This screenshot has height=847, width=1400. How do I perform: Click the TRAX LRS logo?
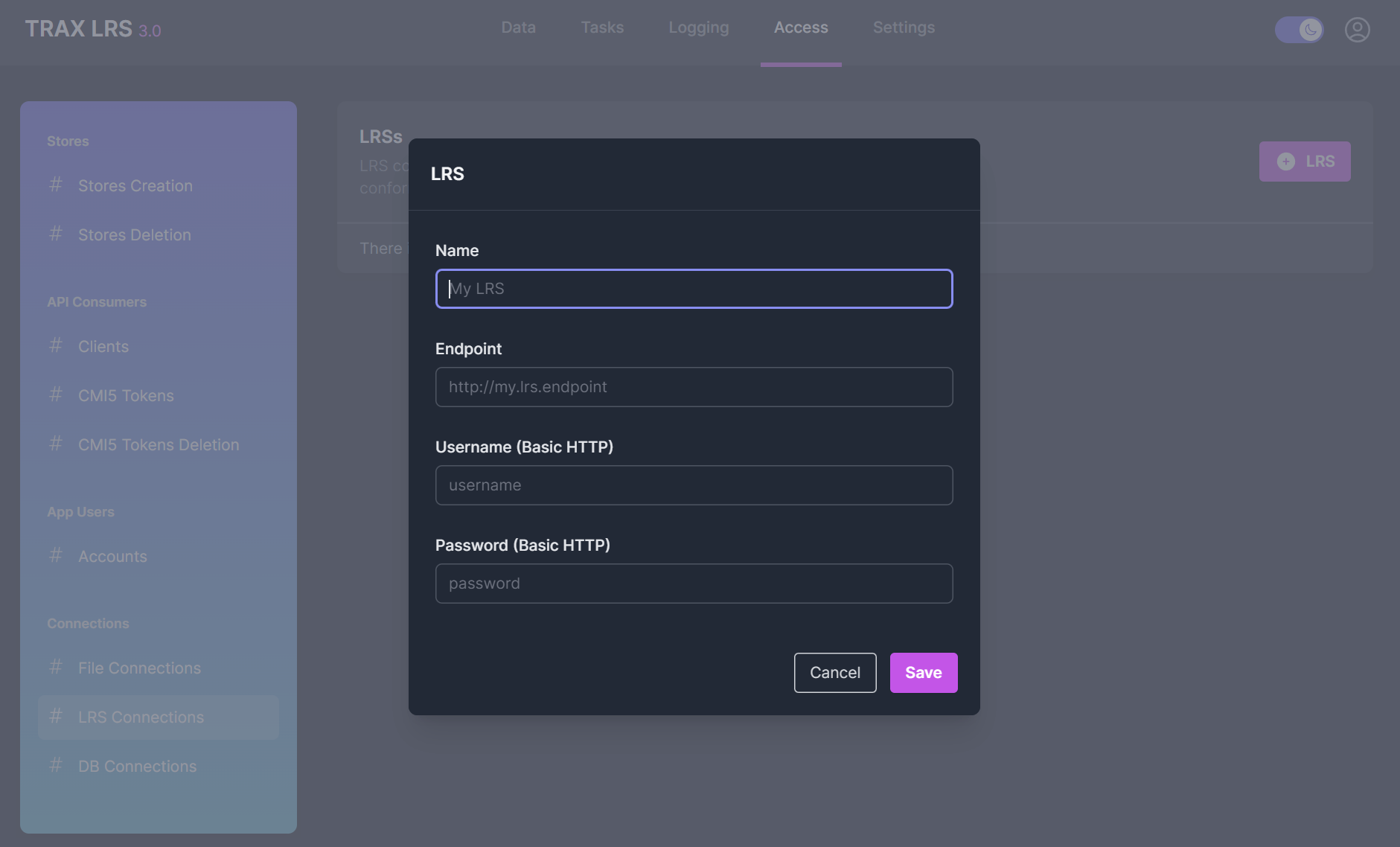click(x=92, y=29)
